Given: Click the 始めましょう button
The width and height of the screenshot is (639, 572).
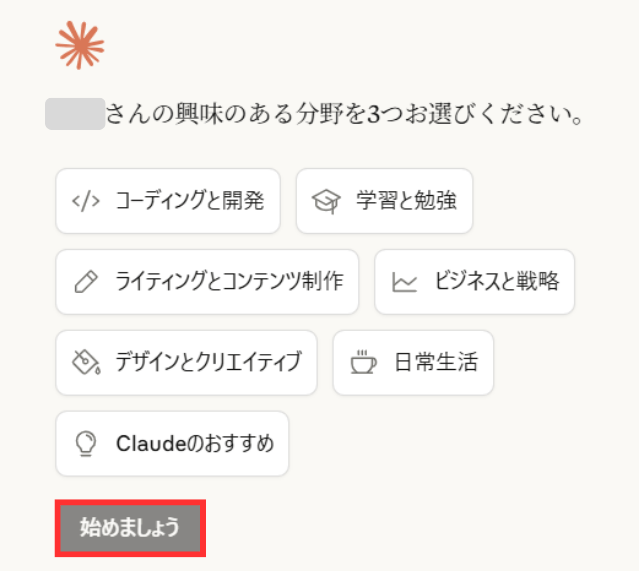Looking at the screenshot, I should point(130,528).
